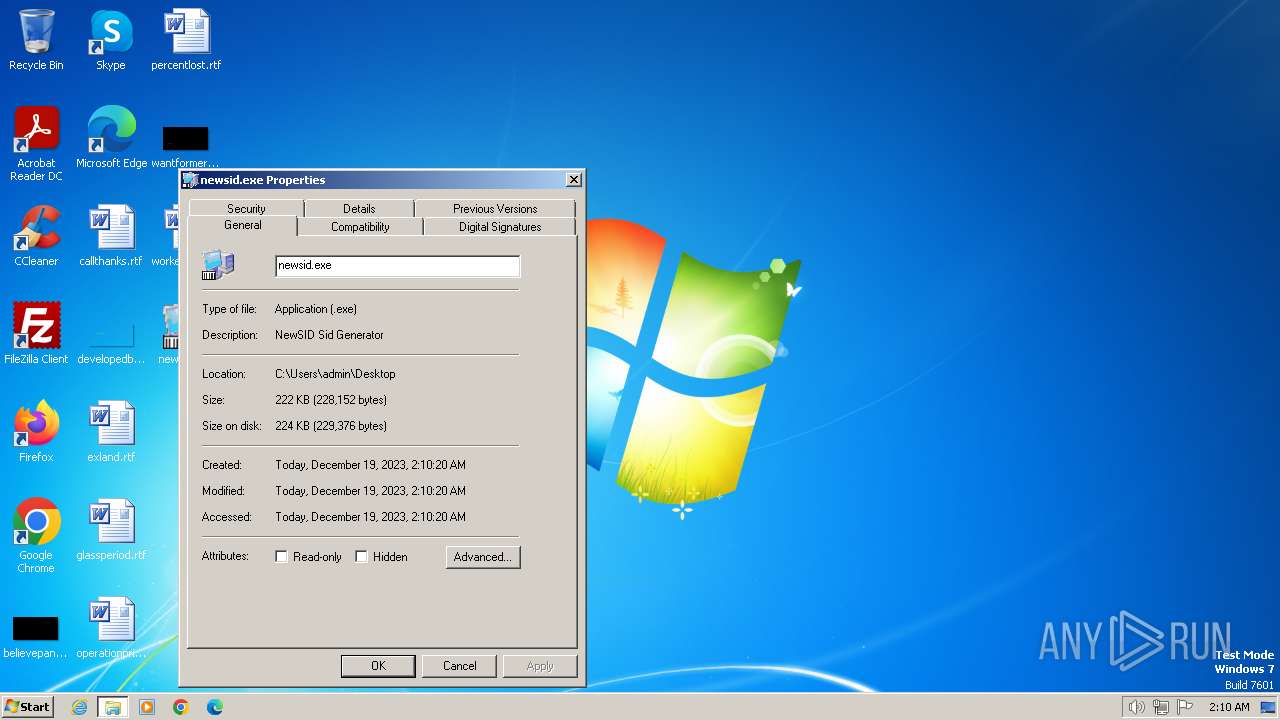Select glassperiod.rtf desktop file
The width and height of the screenshot is (1280, 720).
[x=111, y=529]
